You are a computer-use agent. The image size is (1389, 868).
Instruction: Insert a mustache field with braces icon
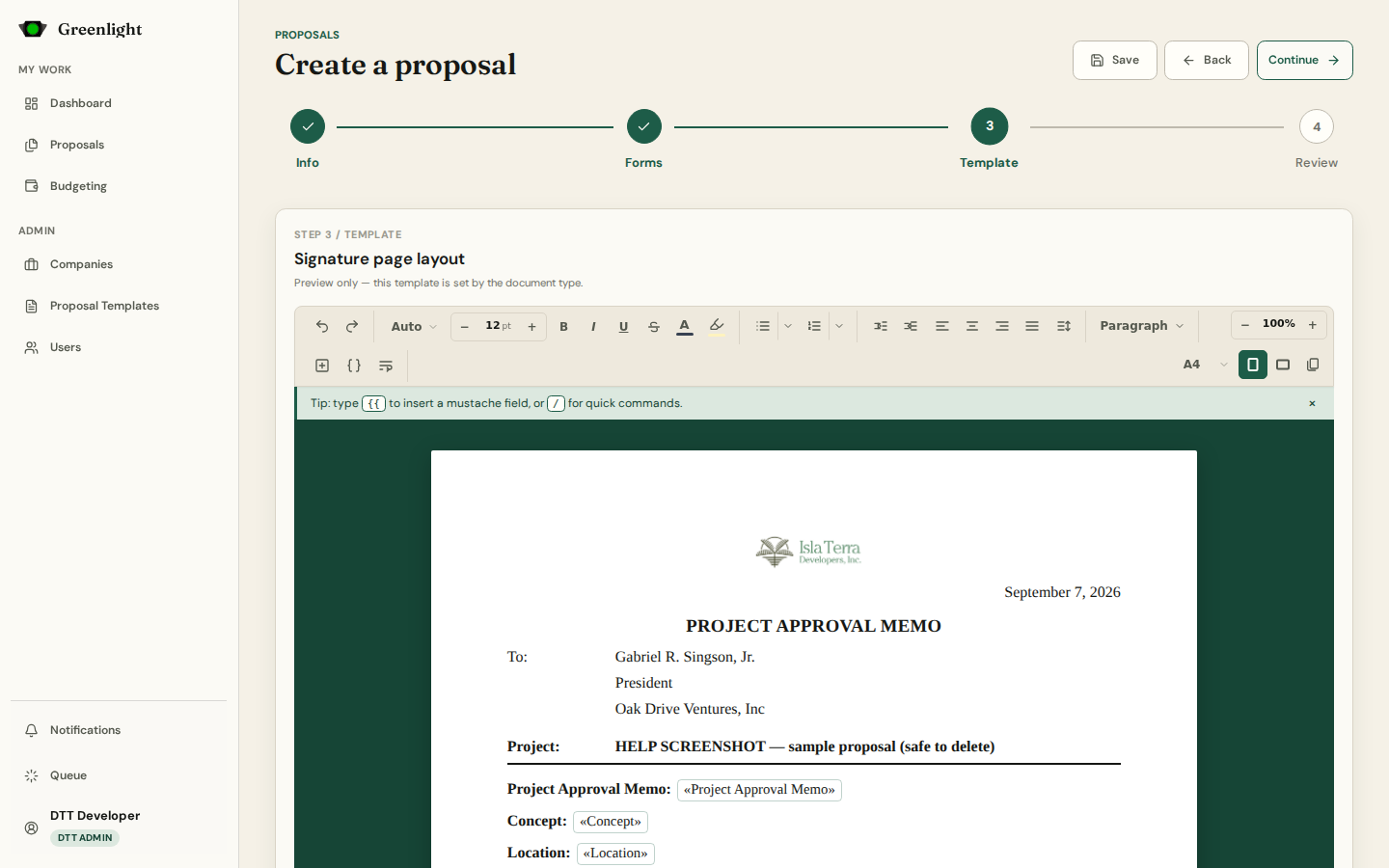click(354, 366)
